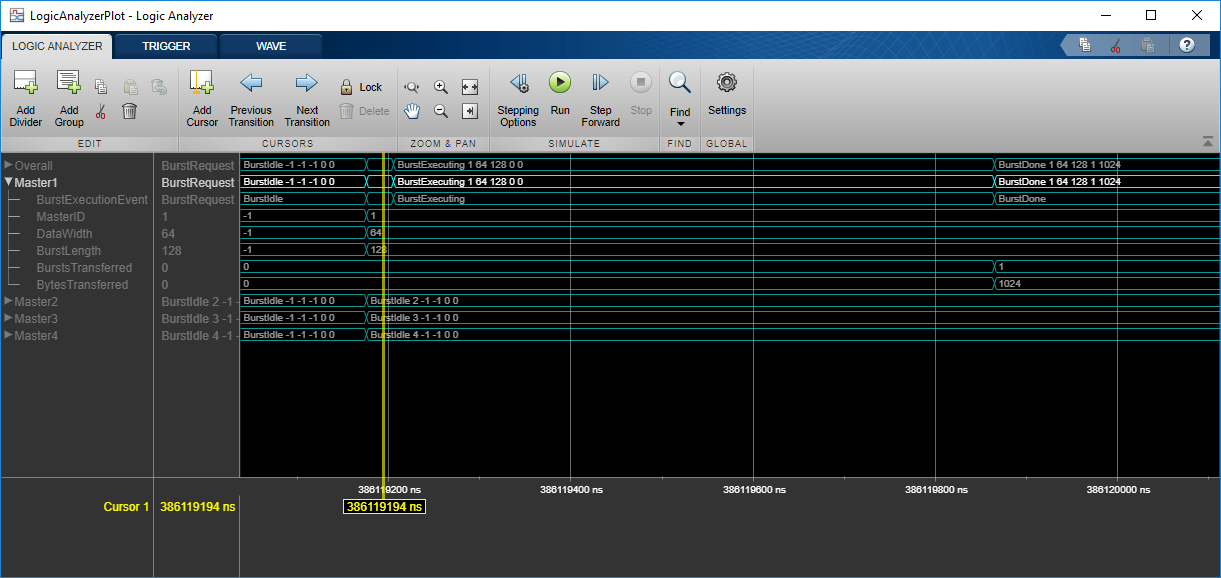Viewport: 1221px width, 578px height.
Task: Open Stepping Options
Action: click(518, 85)
